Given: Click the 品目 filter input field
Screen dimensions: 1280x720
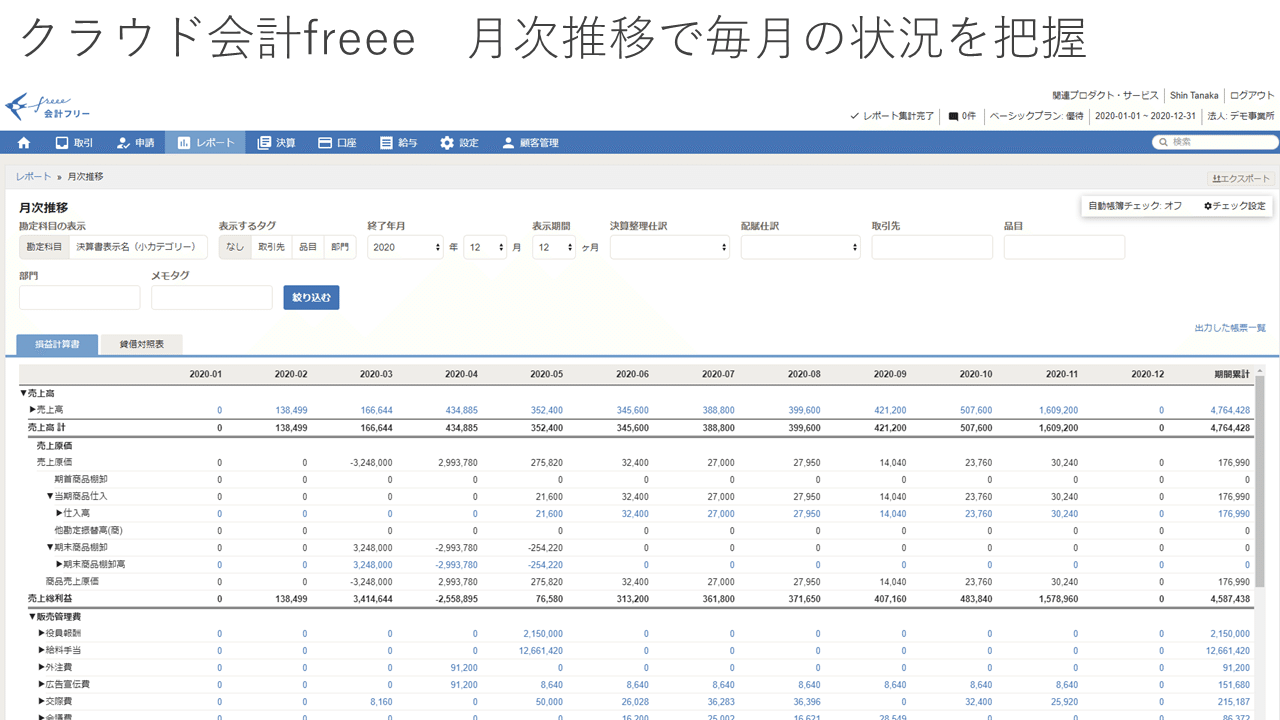Looking at the screenshot, I should point(1064,247).
